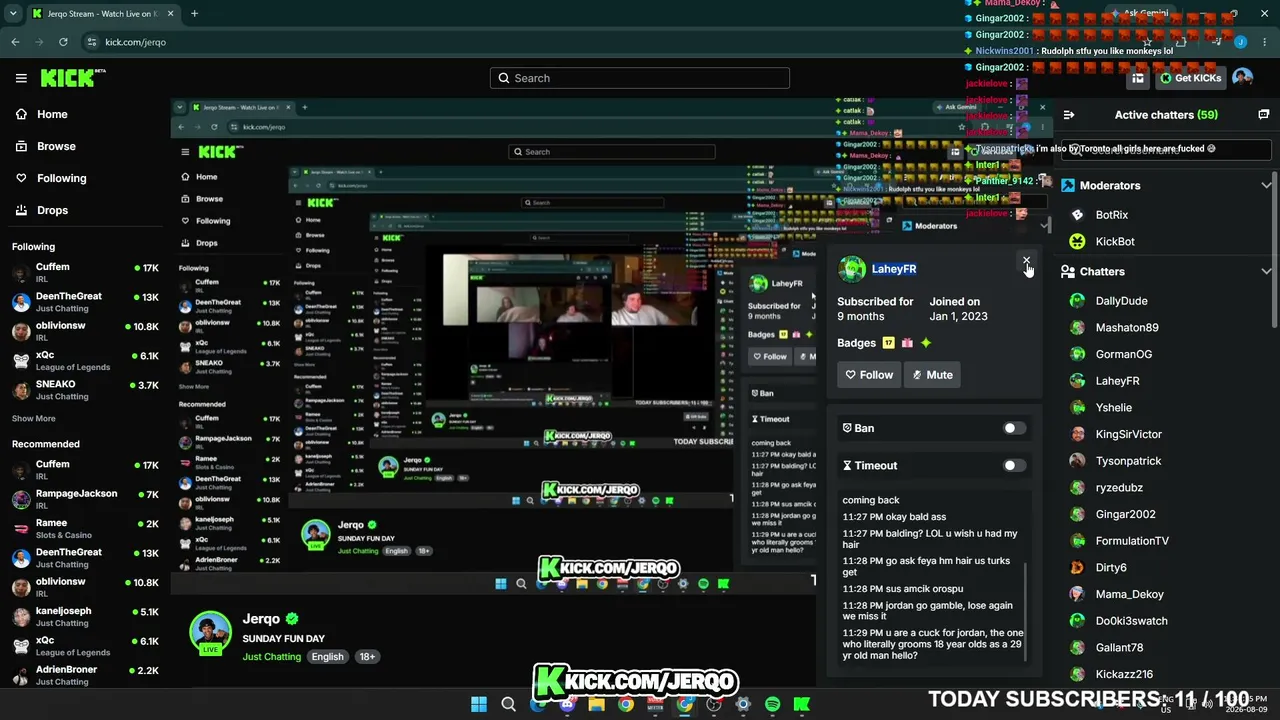
Task: Toggle the Ban switch for LaheyFR
Action: tap(1014, 428)
